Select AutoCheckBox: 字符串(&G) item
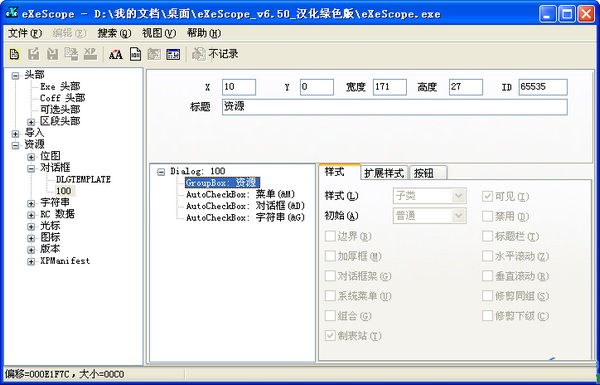This screenshot has width=600, height=385. click(x=245, y=218)
